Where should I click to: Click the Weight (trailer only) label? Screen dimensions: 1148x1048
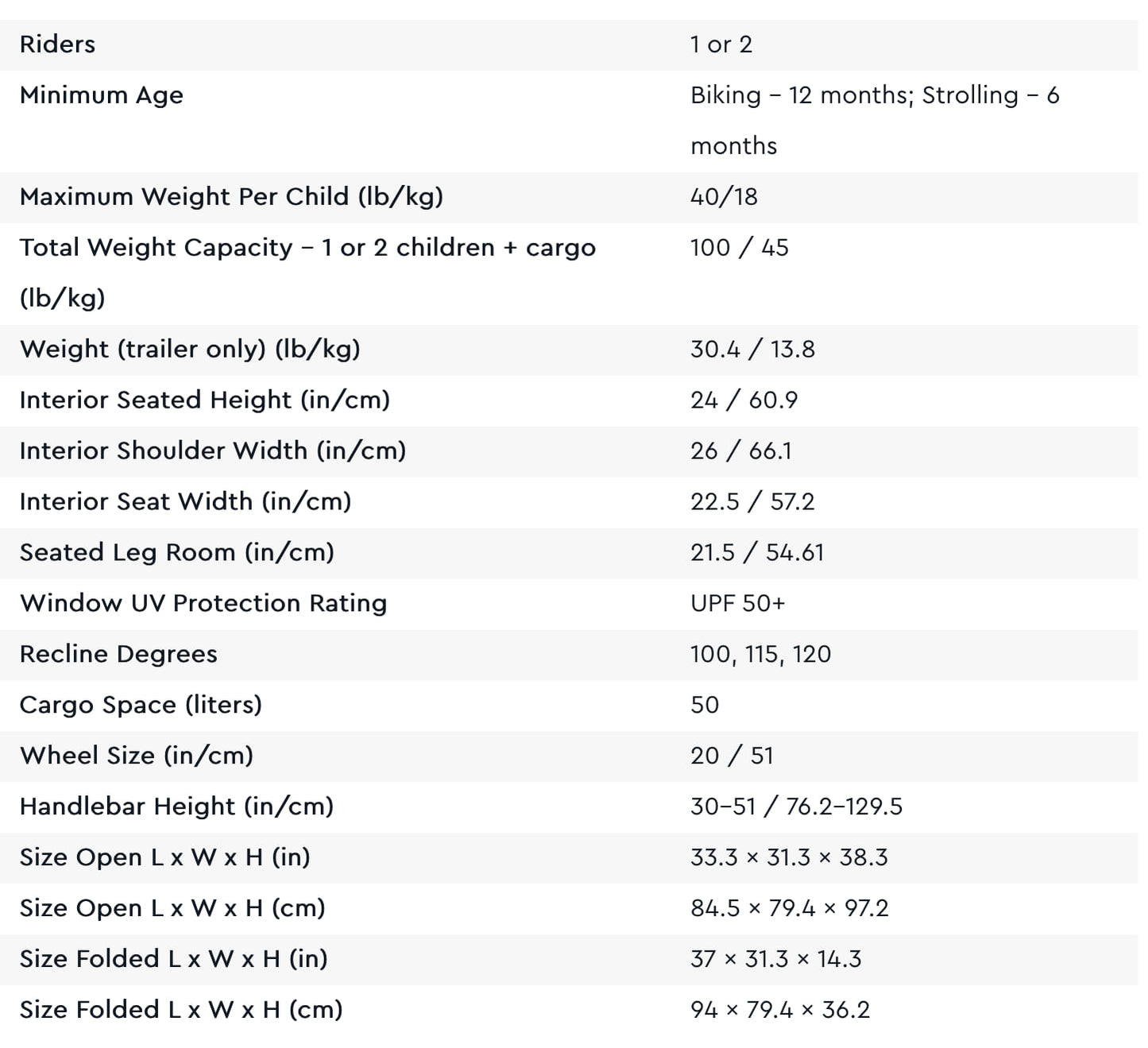coord(190,349)
